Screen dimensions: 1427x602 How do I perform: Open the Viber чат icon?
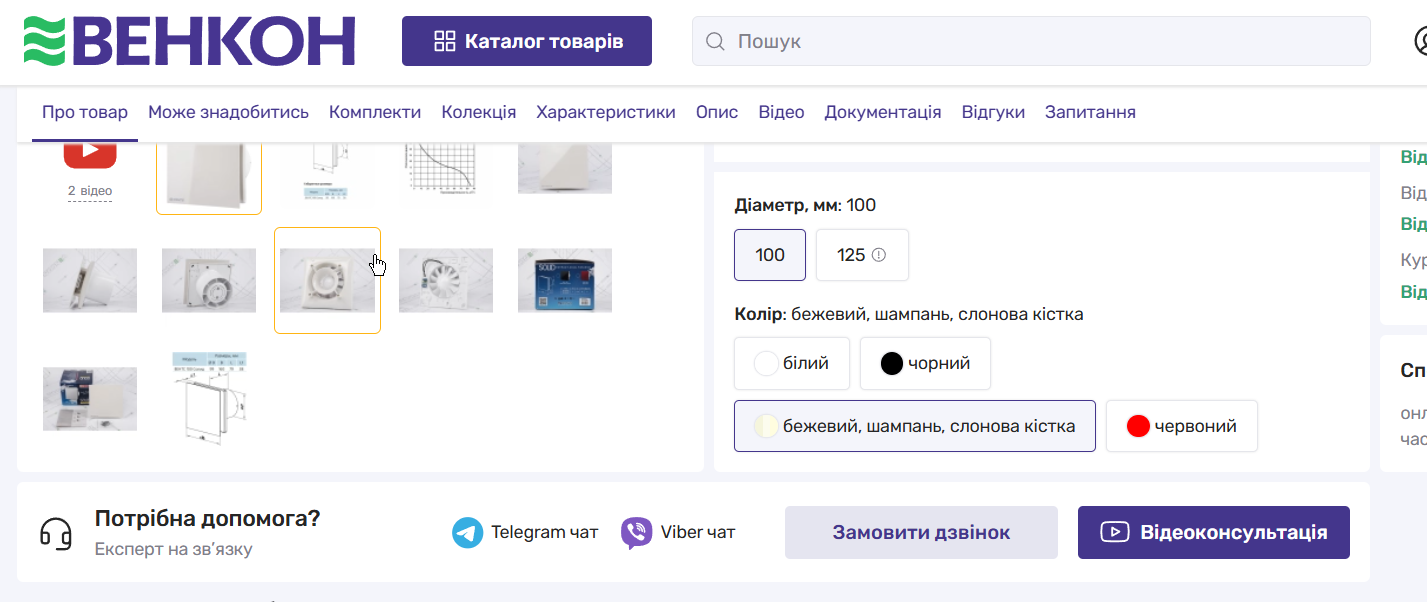point(637,532)
